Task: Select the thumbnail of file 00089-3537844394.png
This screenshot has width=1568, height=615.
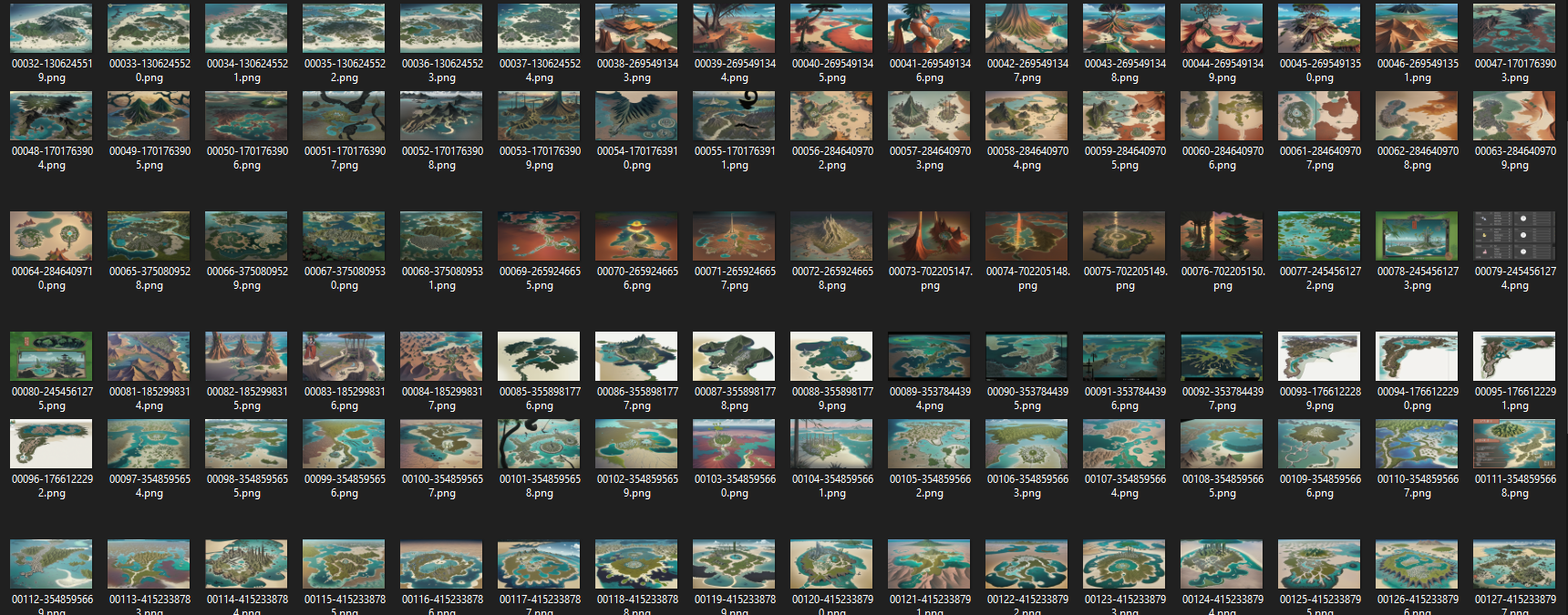Action: coord(929,355)
